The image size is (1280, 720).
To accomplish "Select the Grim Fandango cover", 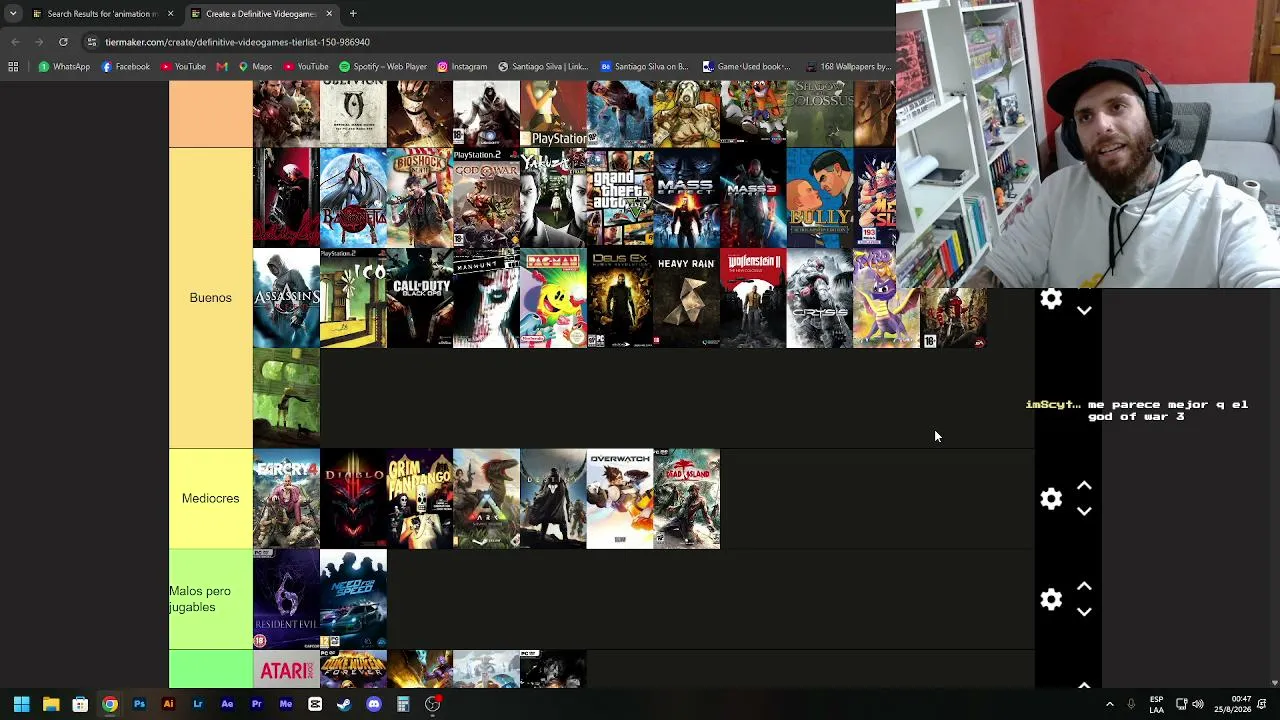I will (420, 499).
